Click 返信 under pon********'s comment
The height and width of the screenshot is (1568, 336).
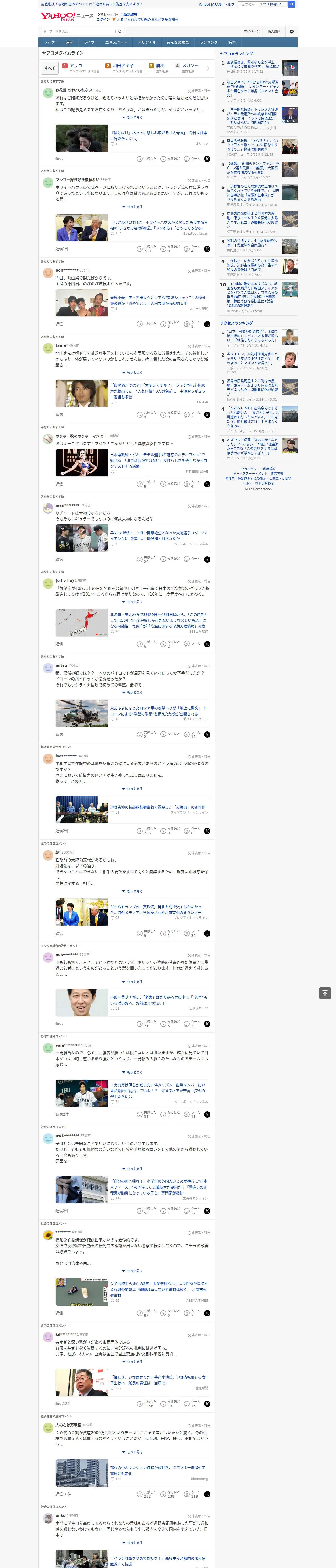pos(59,324)
